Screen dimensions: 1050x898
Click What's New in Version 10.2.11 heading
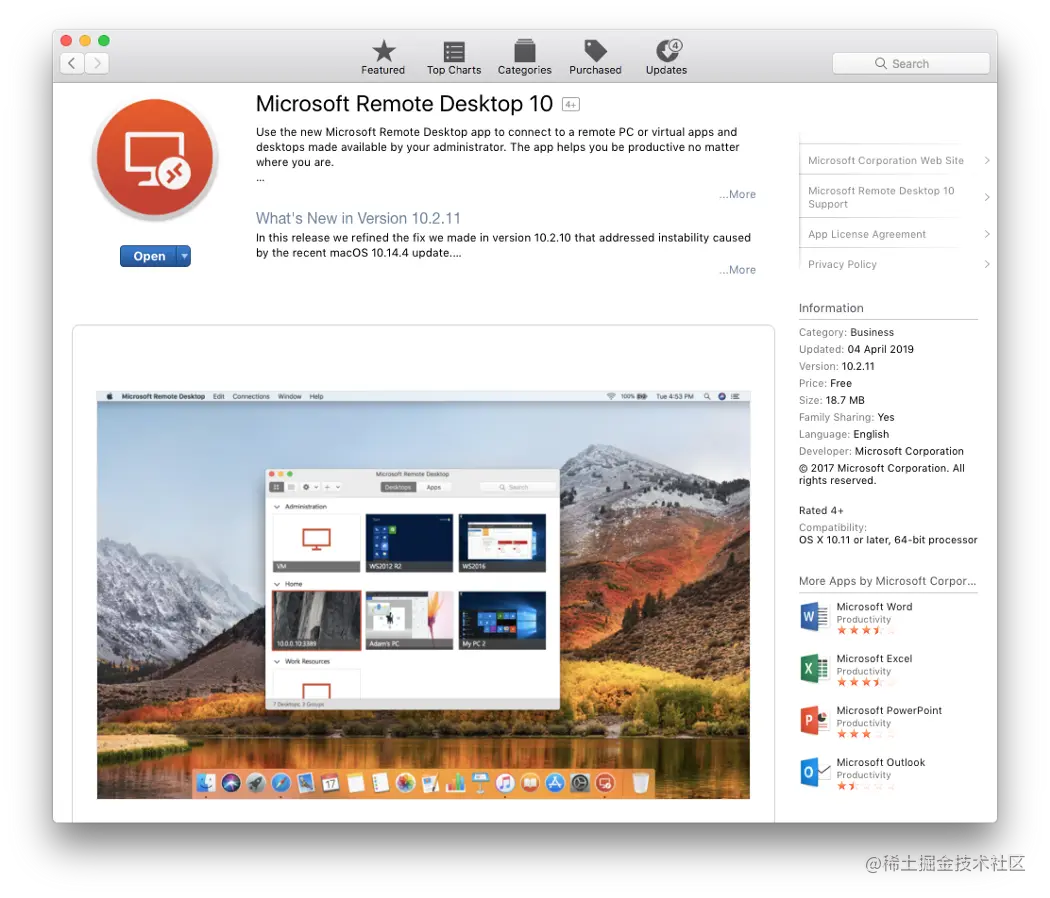pyautogui.click(x=358, y=218)
